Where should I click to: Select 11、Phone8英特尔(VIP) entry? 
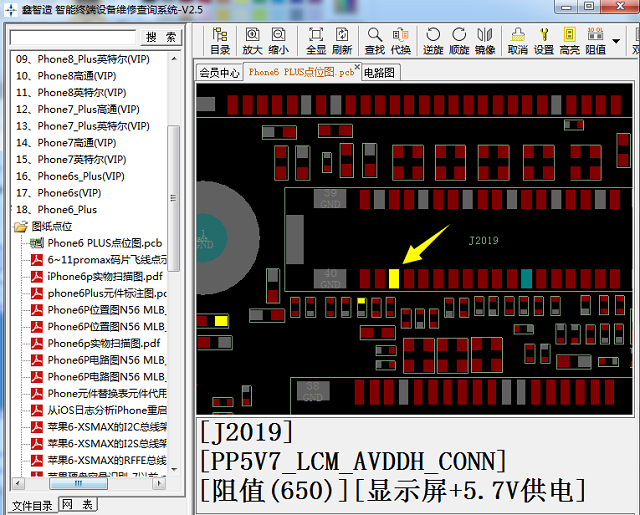(x=71, y=93)
